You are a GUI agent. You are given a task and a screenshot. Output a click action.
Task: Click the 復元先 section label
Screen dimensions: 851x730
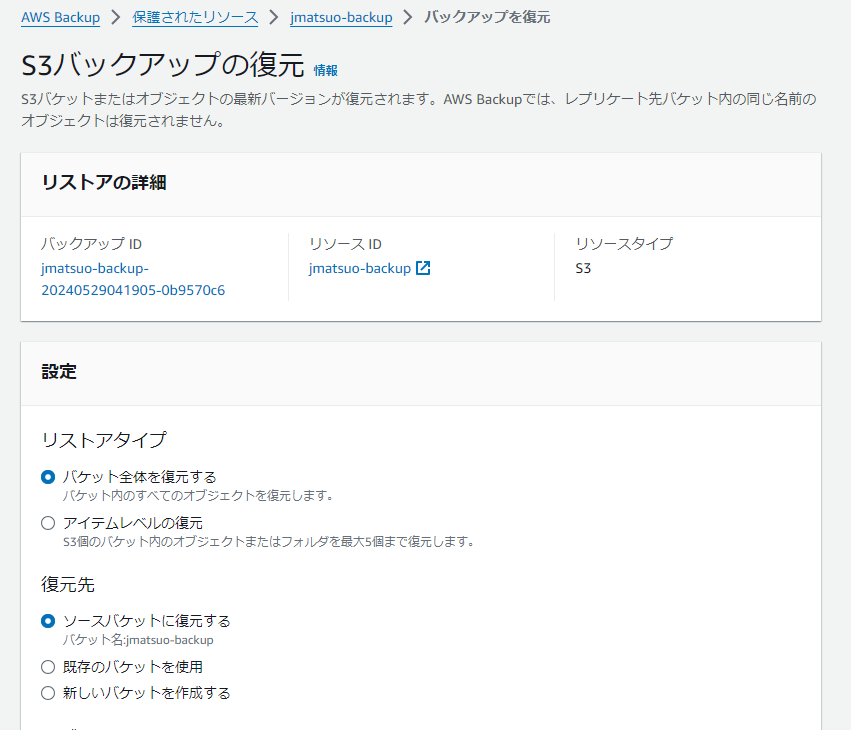coord(68,585)
